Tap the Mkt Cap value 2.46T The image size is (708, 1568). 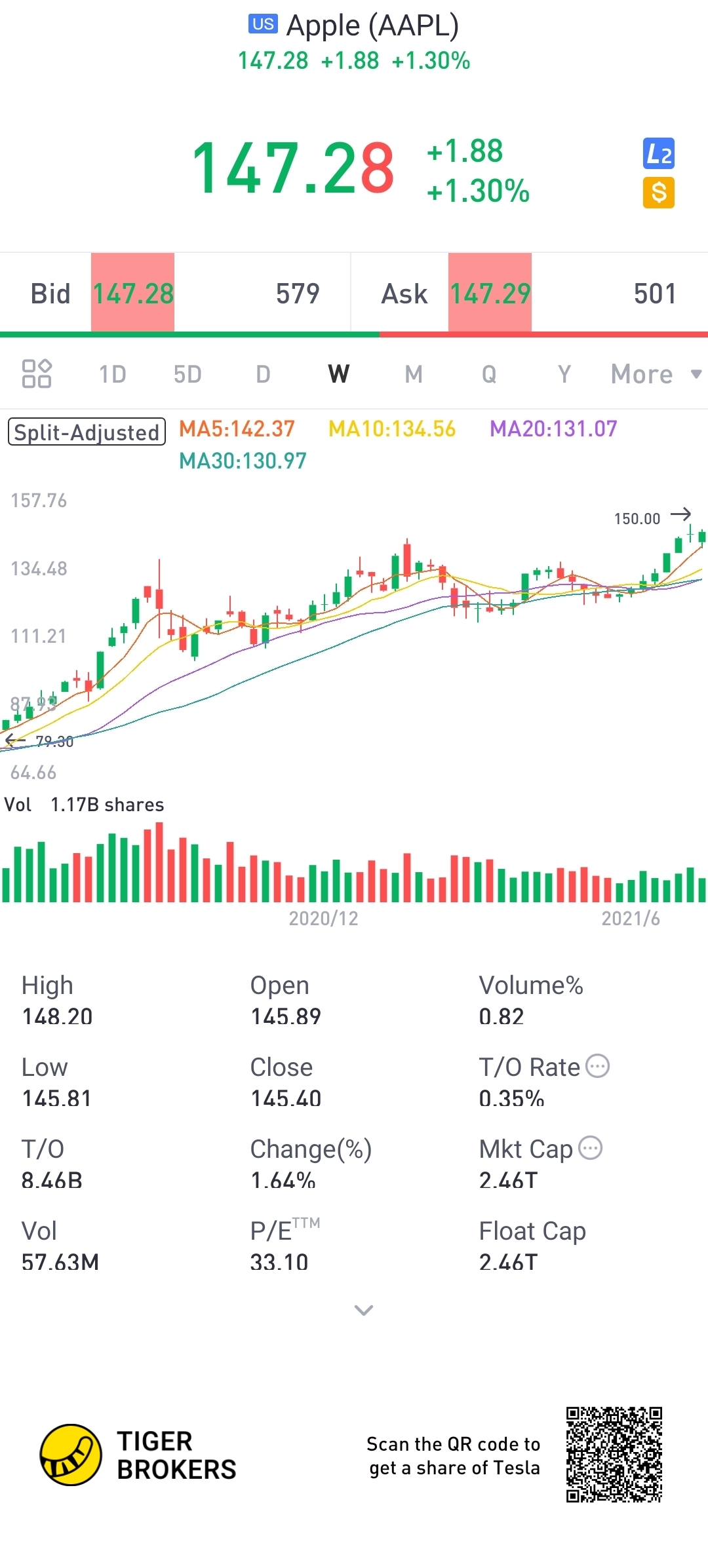[x=509, y=1180]
